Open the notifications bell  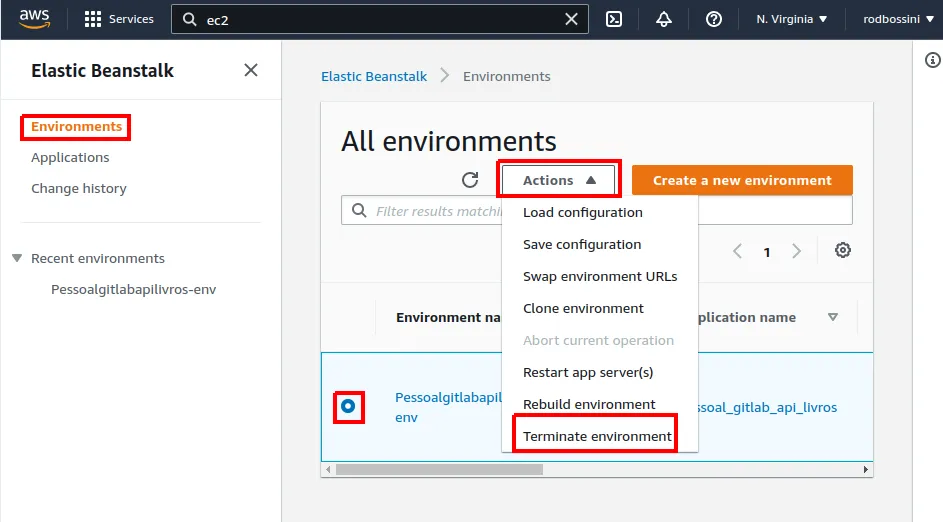pyautogui.click(x=664, y=19)
